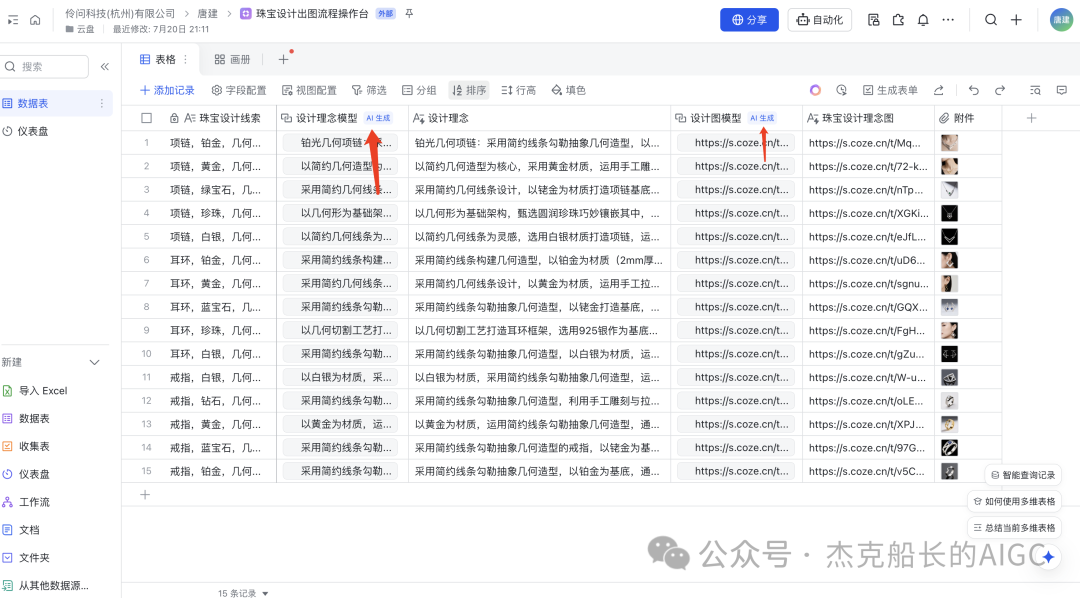Click 云盘 location under the title
The image size is (1080, 598).
80,29
